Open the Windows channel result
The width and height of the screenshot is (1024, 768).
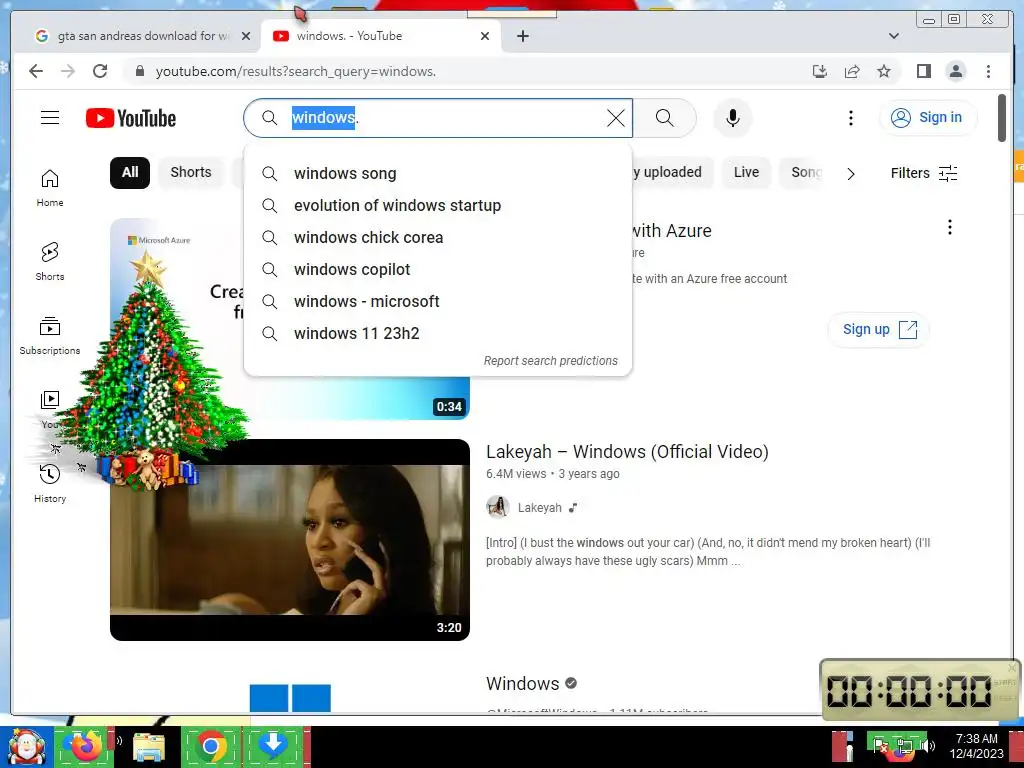click(x=522, y=684)
